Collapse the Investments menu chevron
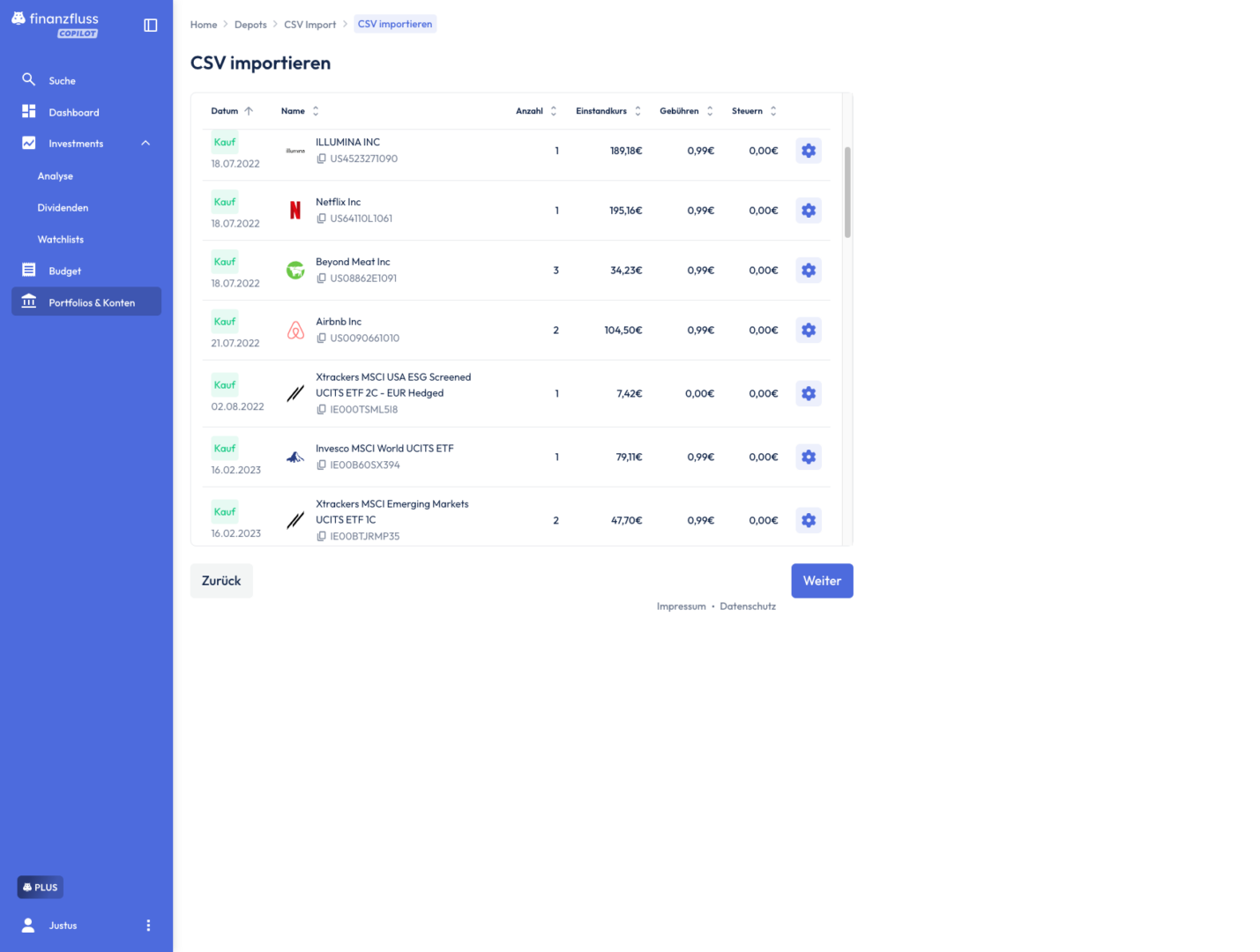 [x=145, y=144]
